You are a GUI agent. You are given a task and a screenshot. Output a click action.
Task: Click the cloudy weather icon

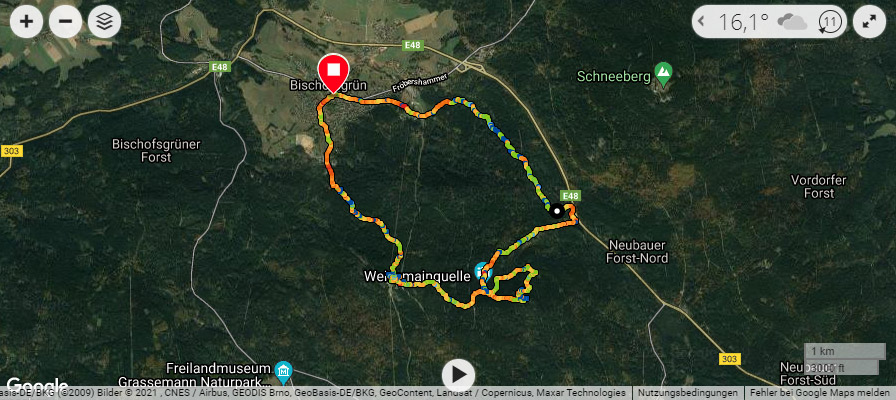coord(792,22)
